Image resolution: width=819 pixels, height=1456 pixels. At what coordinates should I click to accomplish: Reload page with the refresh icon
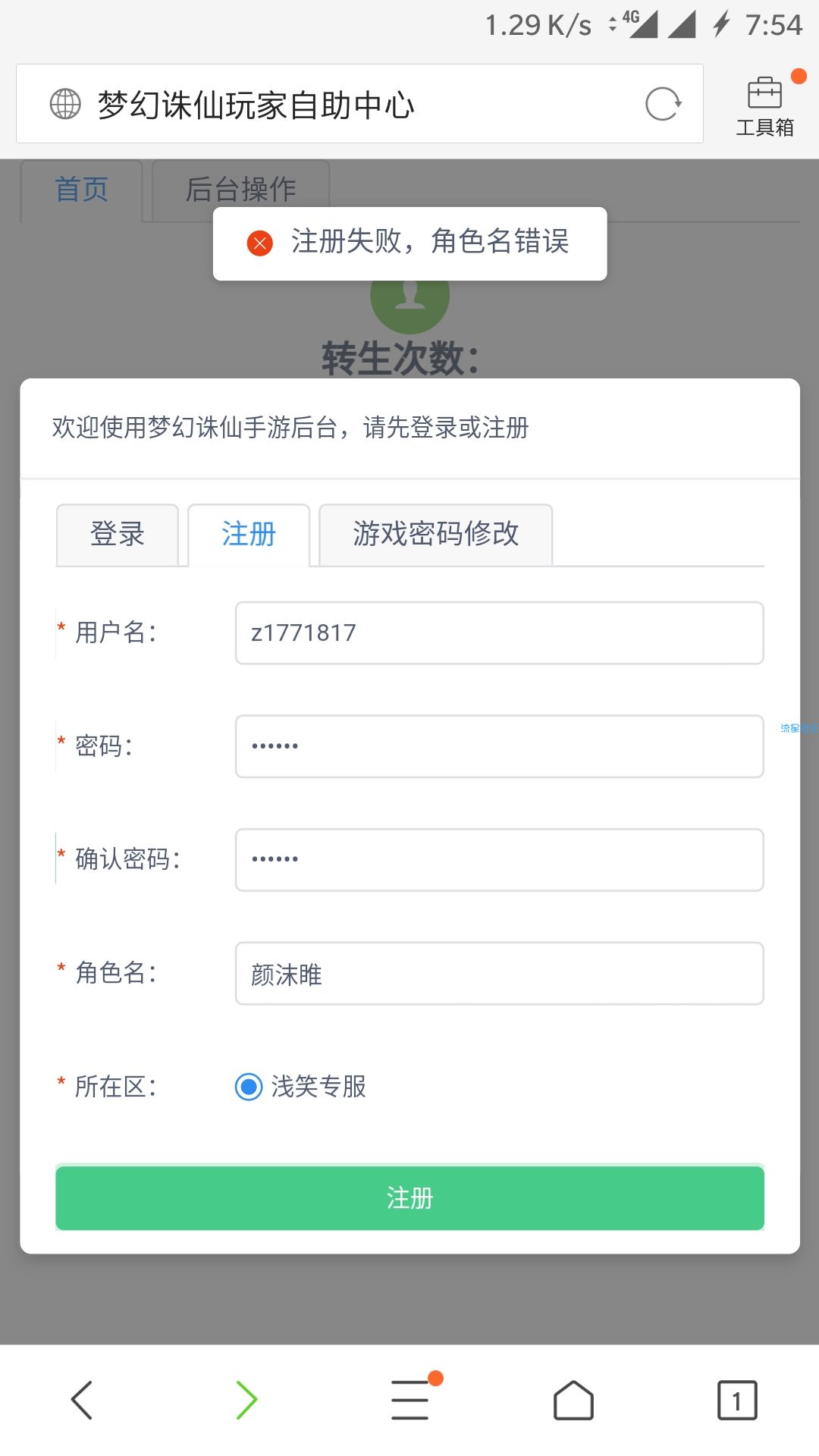(x=664, y=104)
